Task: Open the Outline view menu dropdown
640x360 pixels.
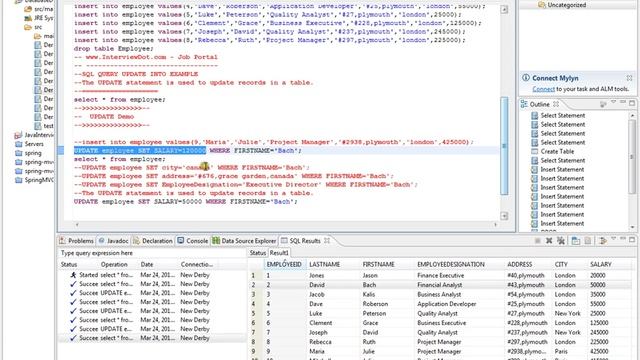Action: [613, 102]
